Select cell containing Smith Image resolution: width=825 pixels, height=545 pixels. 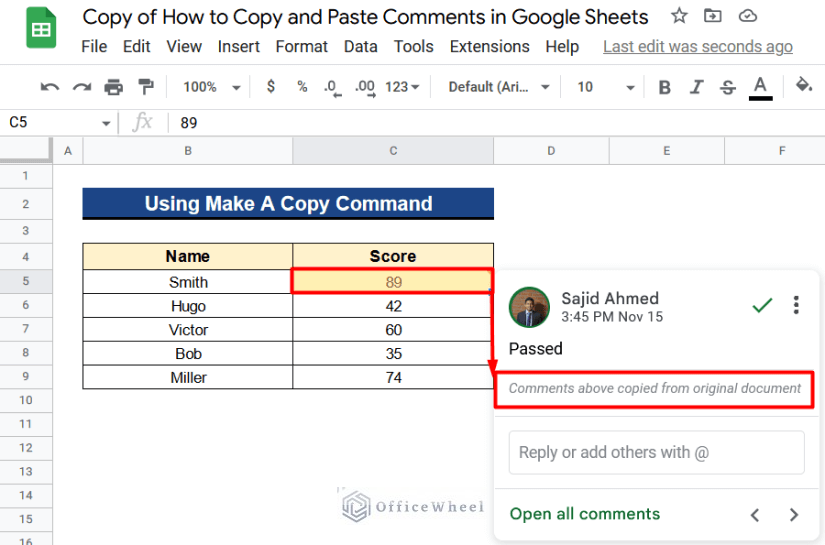click(x=188, y=282)
